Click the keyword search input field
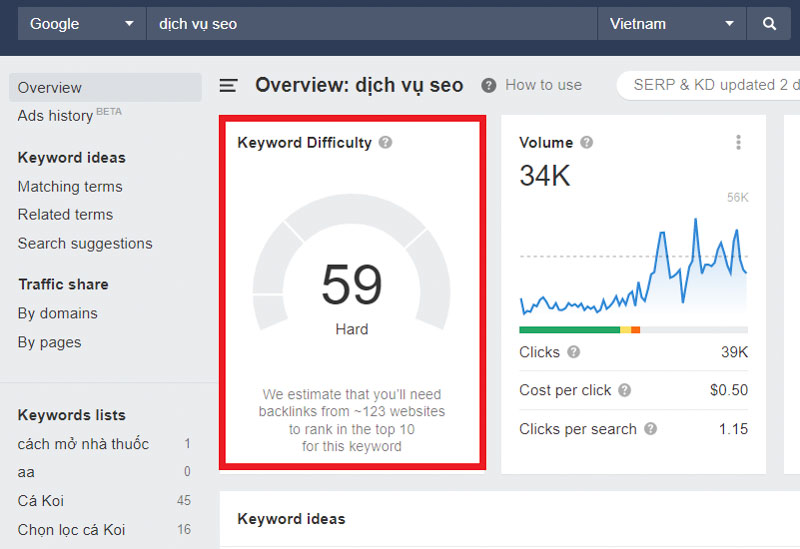Screen dimensions: 800x549 coord(370,24)
